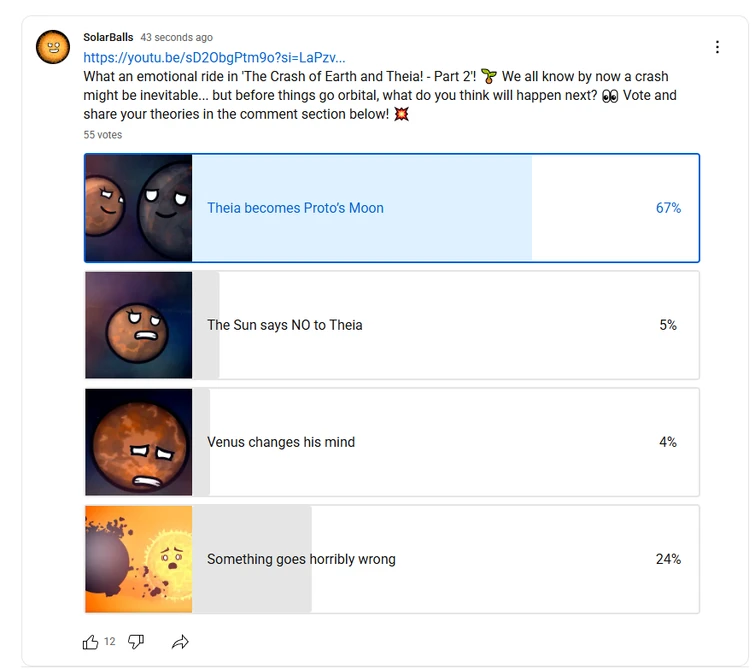The image size is (755, 669).
Task: Vote for Theia becomes Proto's Moon
Action: tap(295, 208)
